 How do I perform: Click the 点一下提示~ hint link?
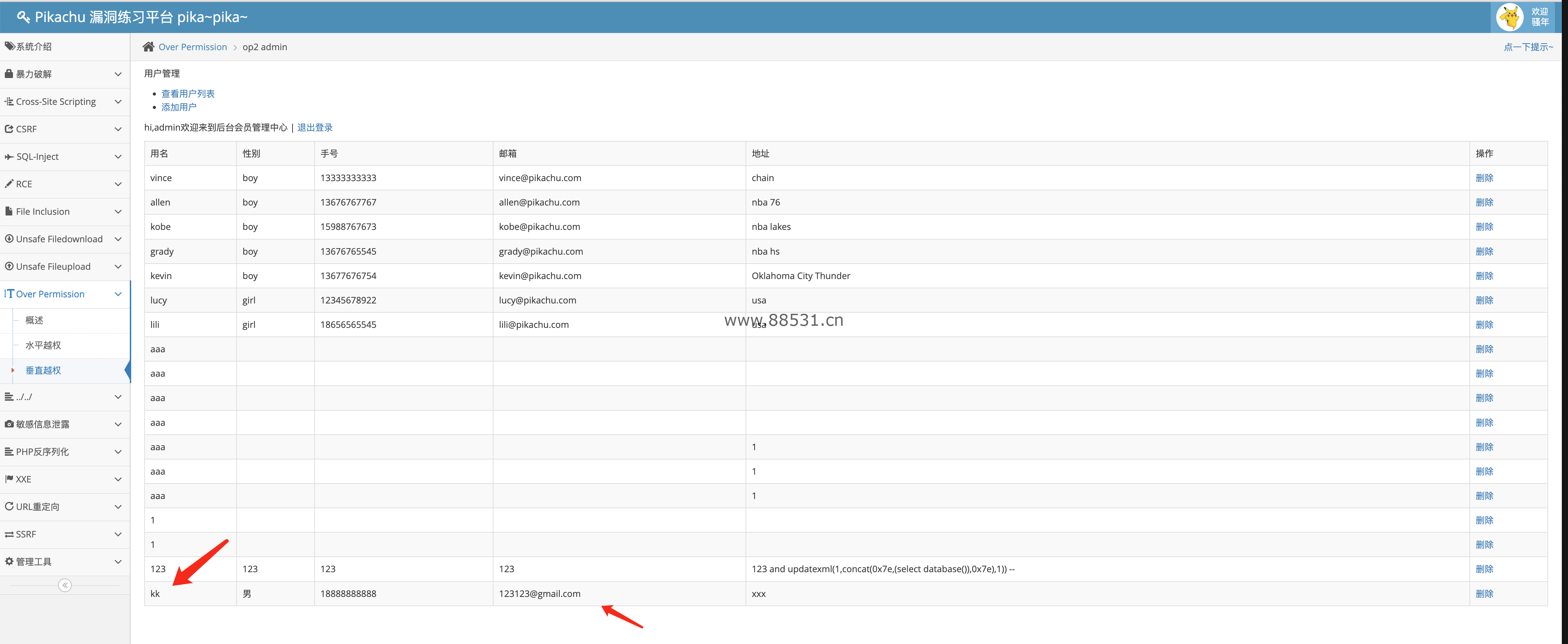tap(1528, 47)
